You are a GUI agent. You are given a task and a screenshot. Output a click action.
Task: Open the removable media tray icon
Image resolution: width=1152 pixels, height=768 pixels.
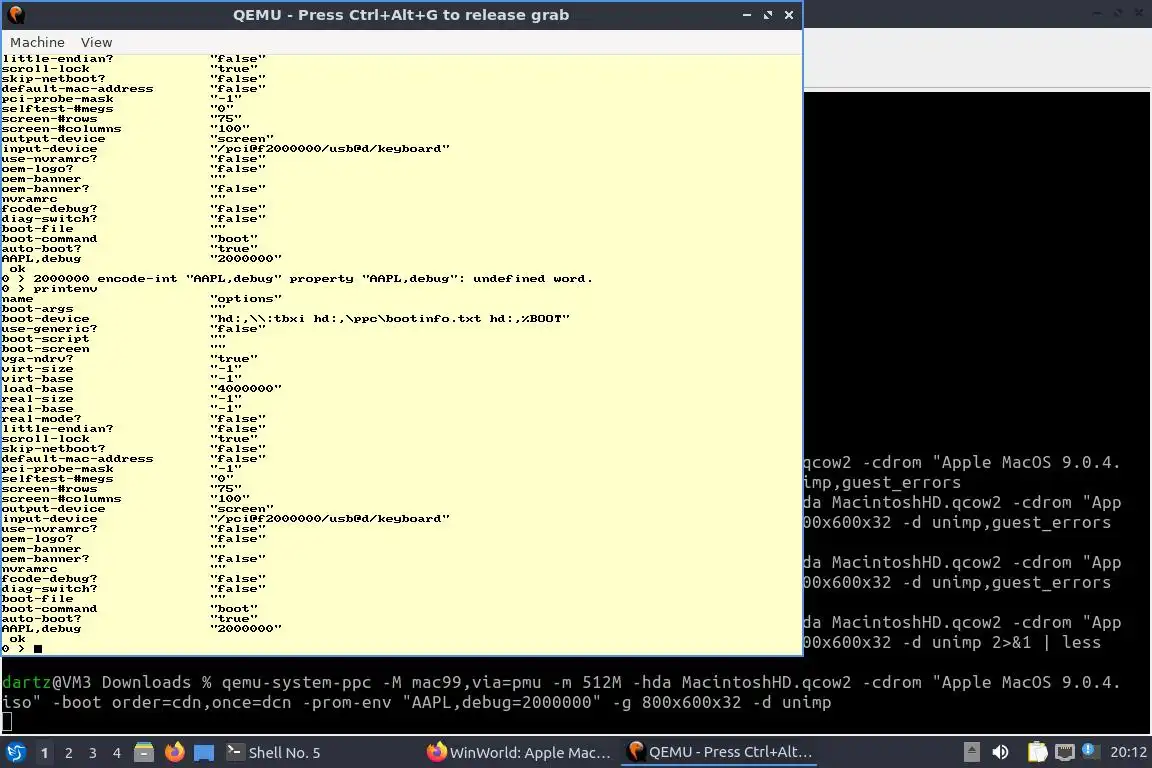[x=971, y=752]
